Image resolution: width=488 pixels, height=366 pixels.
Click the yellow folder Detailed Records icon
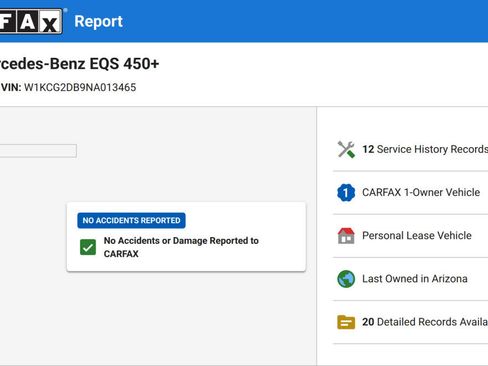[346, 322]
